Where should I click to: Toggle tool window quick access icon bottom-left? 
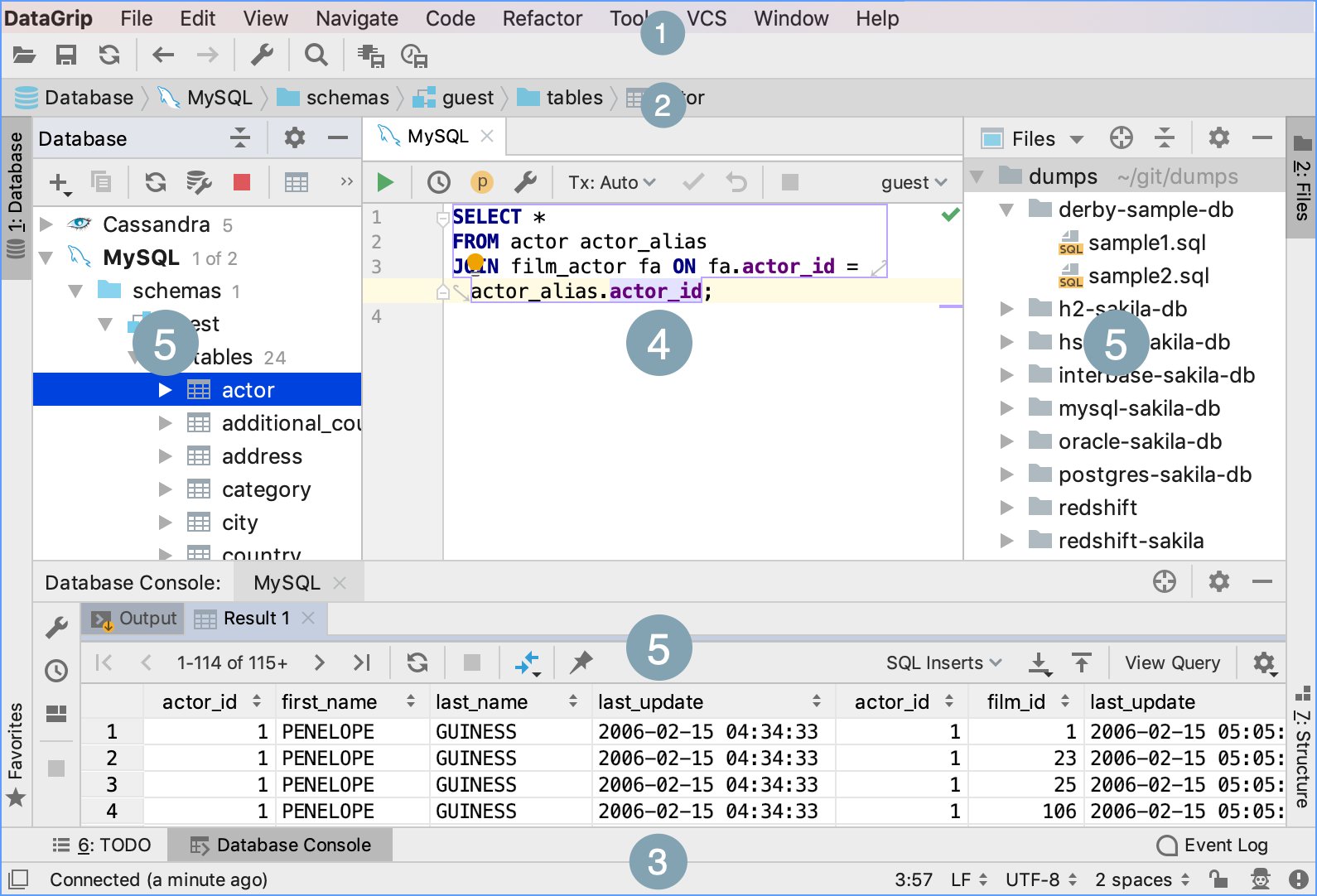tap(17, 879)
